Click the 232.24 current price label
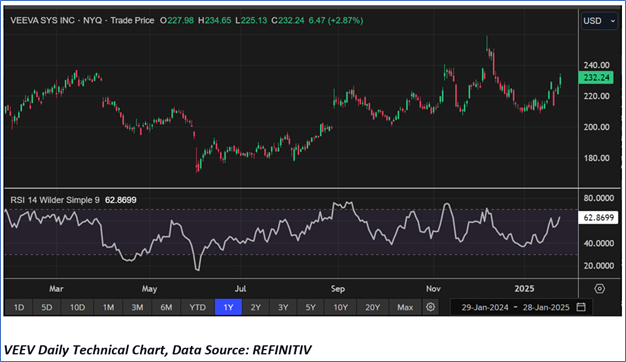This screenshot has width=626, height=362. (596, 77)
